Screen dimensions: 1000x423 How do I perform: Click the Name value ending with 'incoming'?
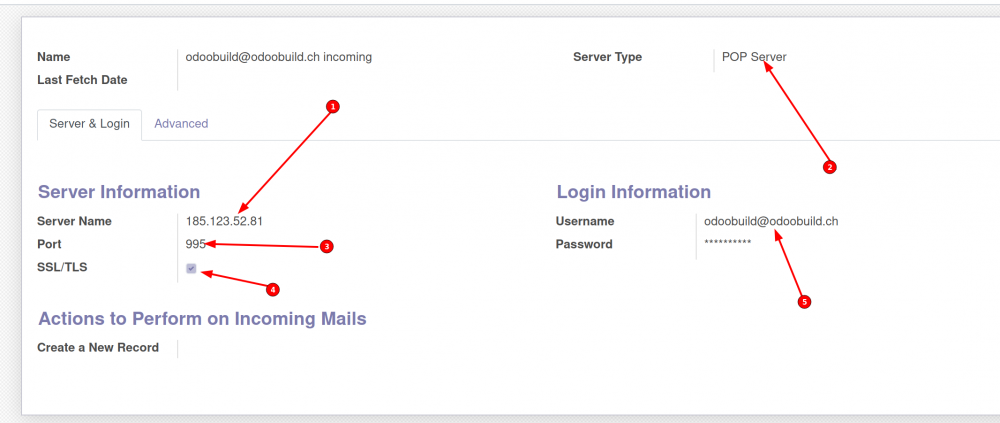278,57
